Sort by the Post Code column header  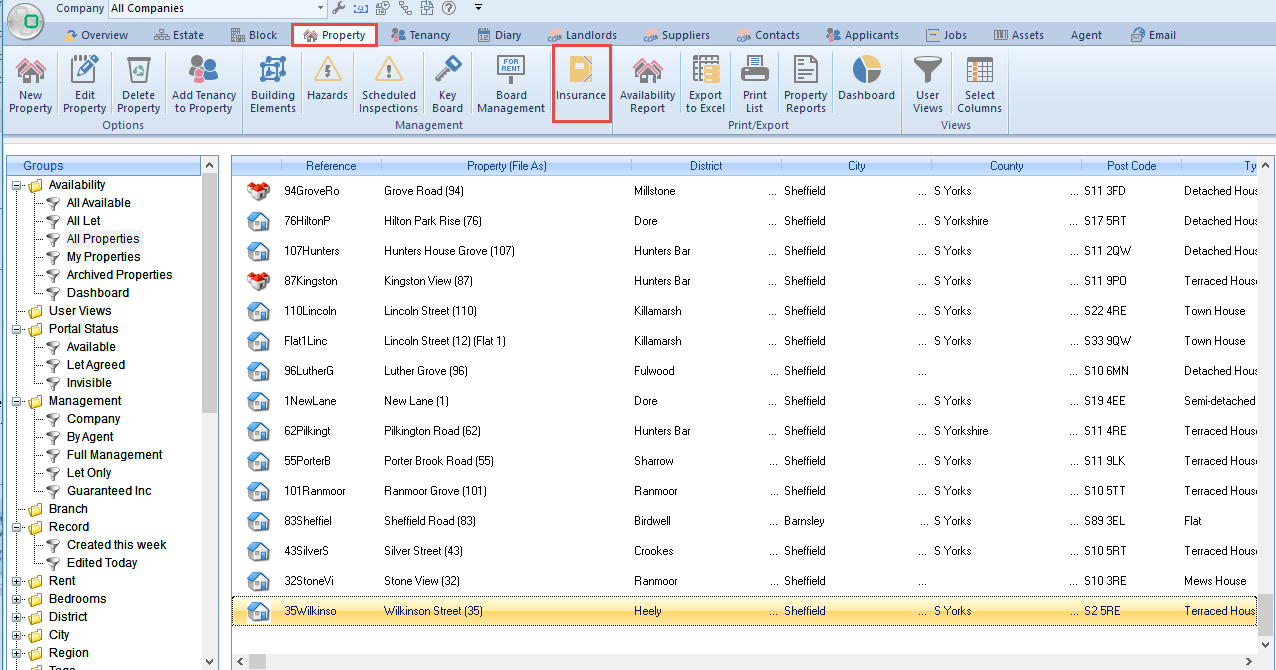click(1131, 166)
